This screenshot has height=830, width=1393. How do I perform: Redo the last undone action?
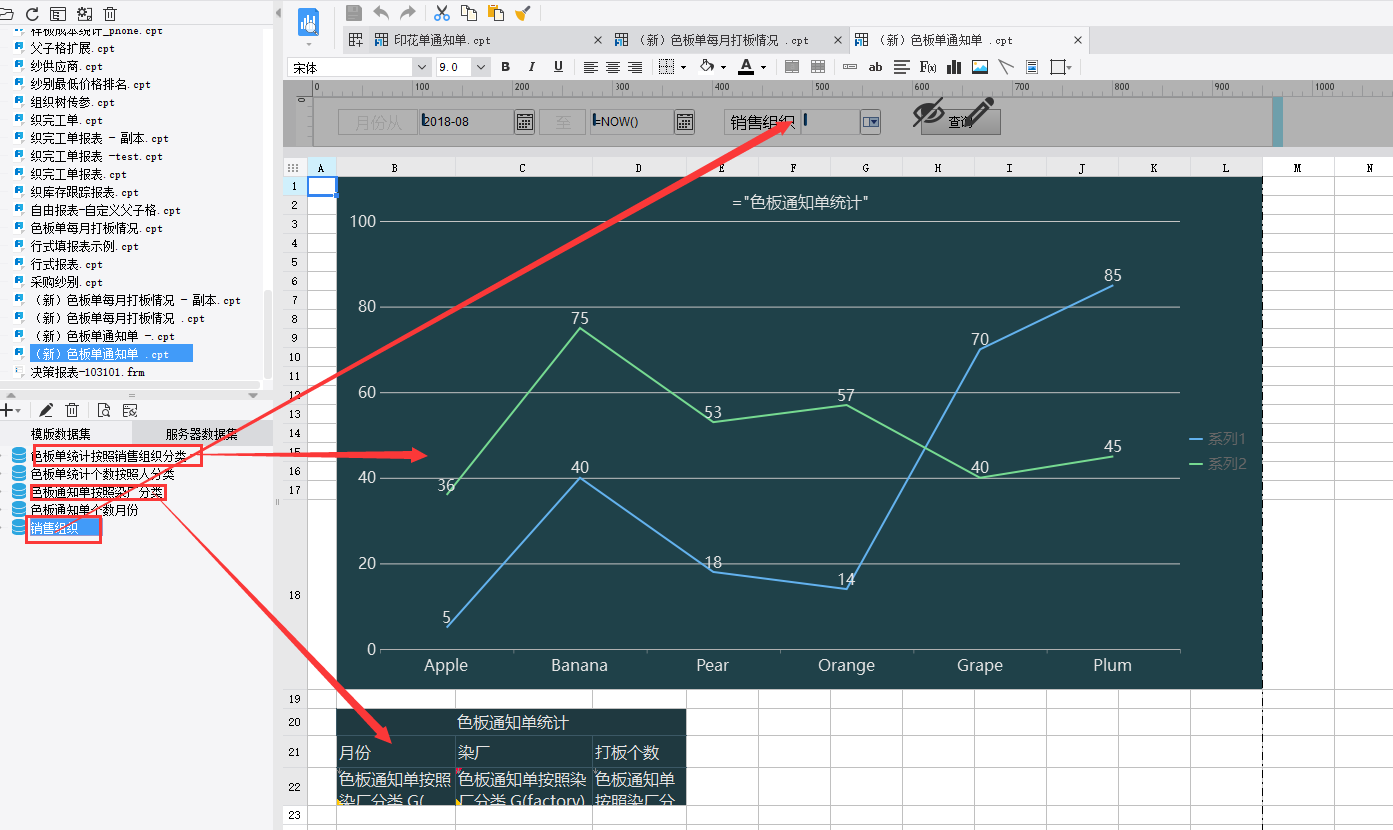[x=407, y=13]
